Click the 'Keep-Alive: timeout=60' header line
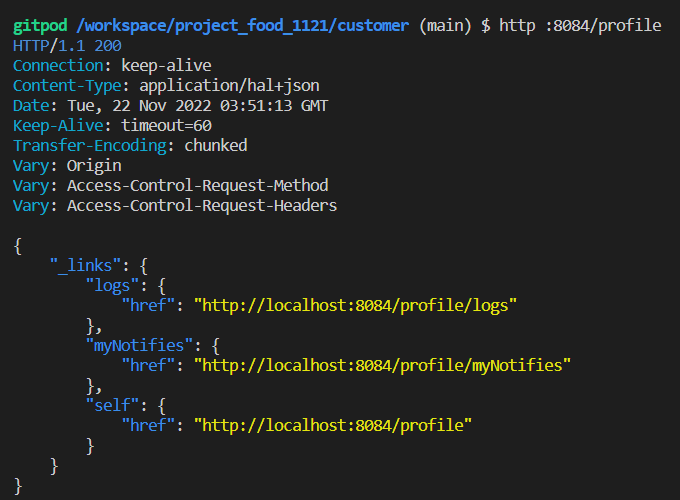680x500 pixels. (x=112, y=125)
